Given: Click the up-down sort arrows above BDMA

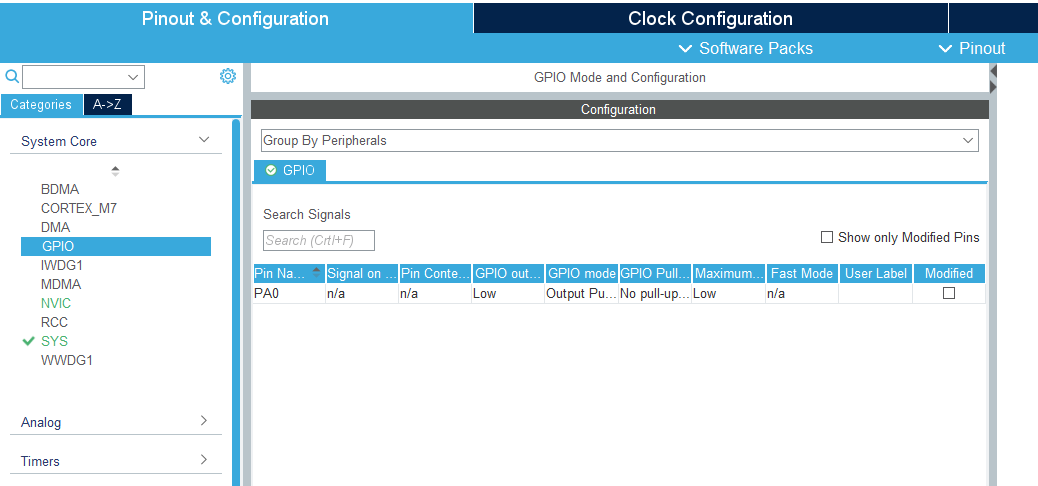Looking at the screenshot, I should (115, 171).
